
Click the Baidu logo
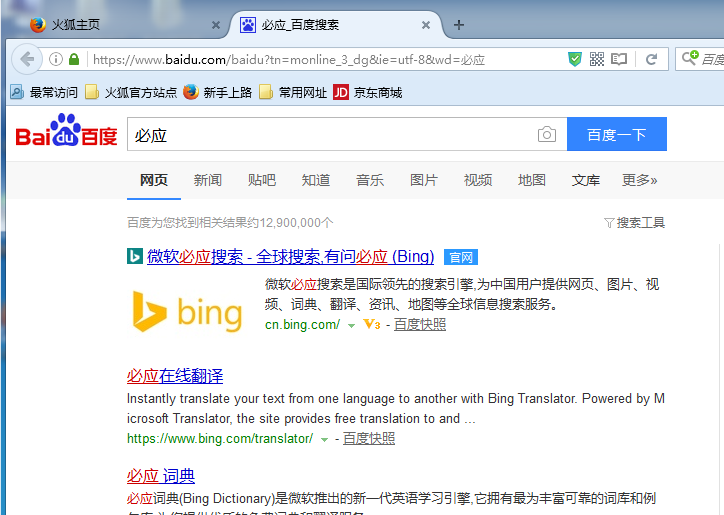point(66,131)
